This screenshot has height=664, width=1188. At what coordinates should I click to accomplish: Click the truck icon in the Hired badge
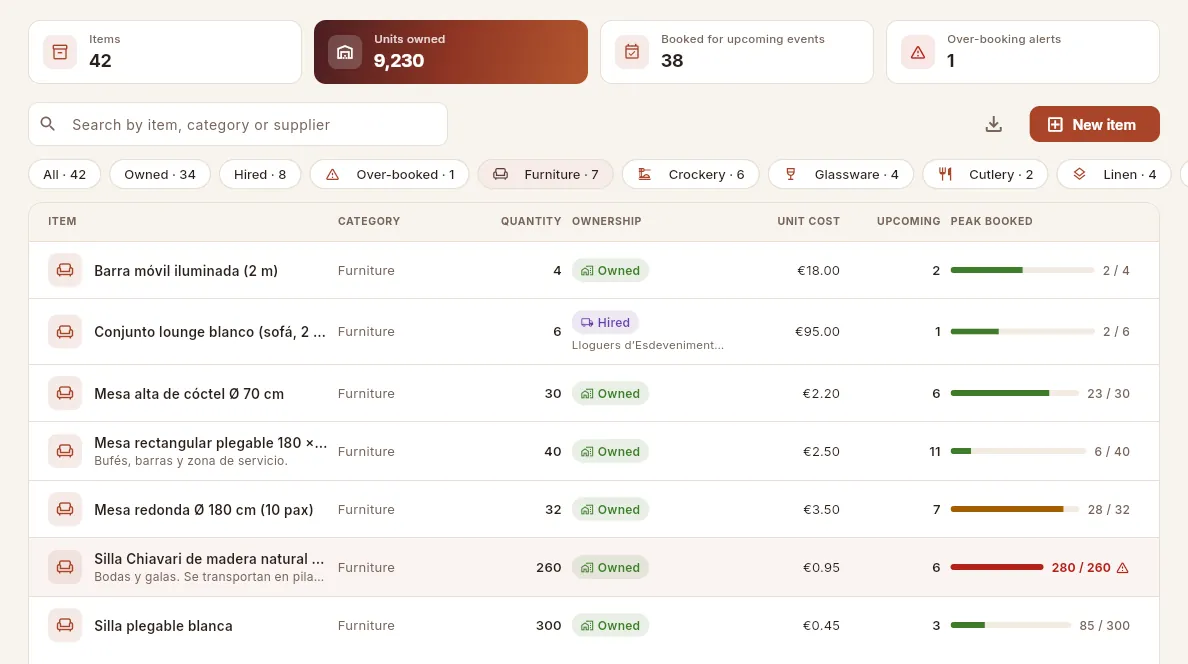click(586, 322)
